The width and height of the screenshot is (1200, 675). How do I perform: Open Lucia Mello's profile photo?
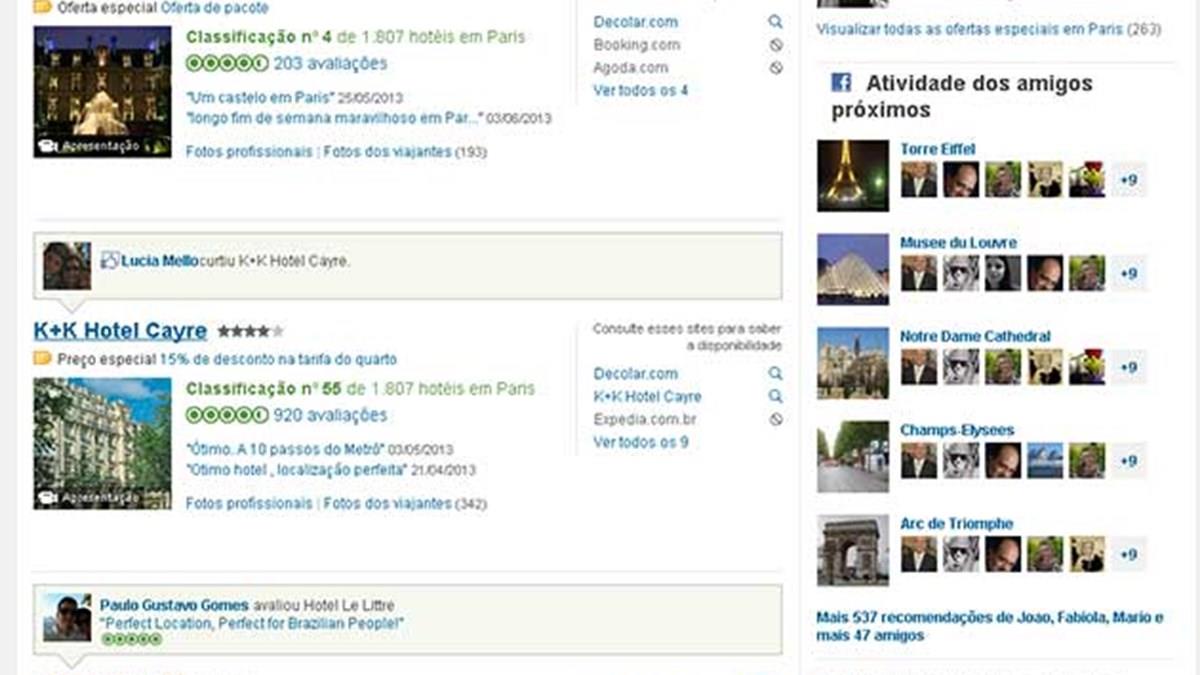pyautogui.click(x=67, y=266)
